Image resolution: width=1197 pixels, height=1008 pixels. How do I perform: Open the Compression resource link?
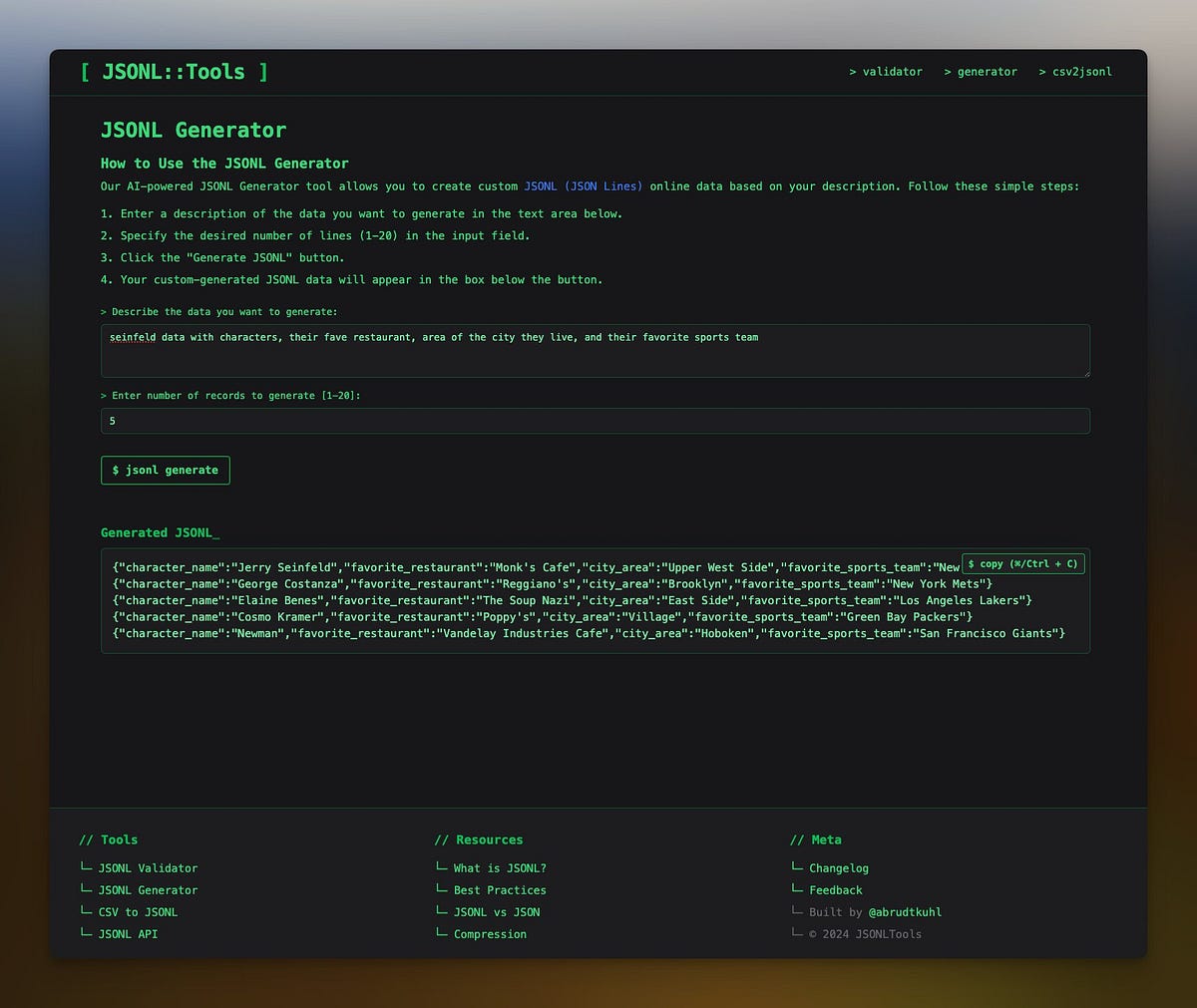pos(490,933)
